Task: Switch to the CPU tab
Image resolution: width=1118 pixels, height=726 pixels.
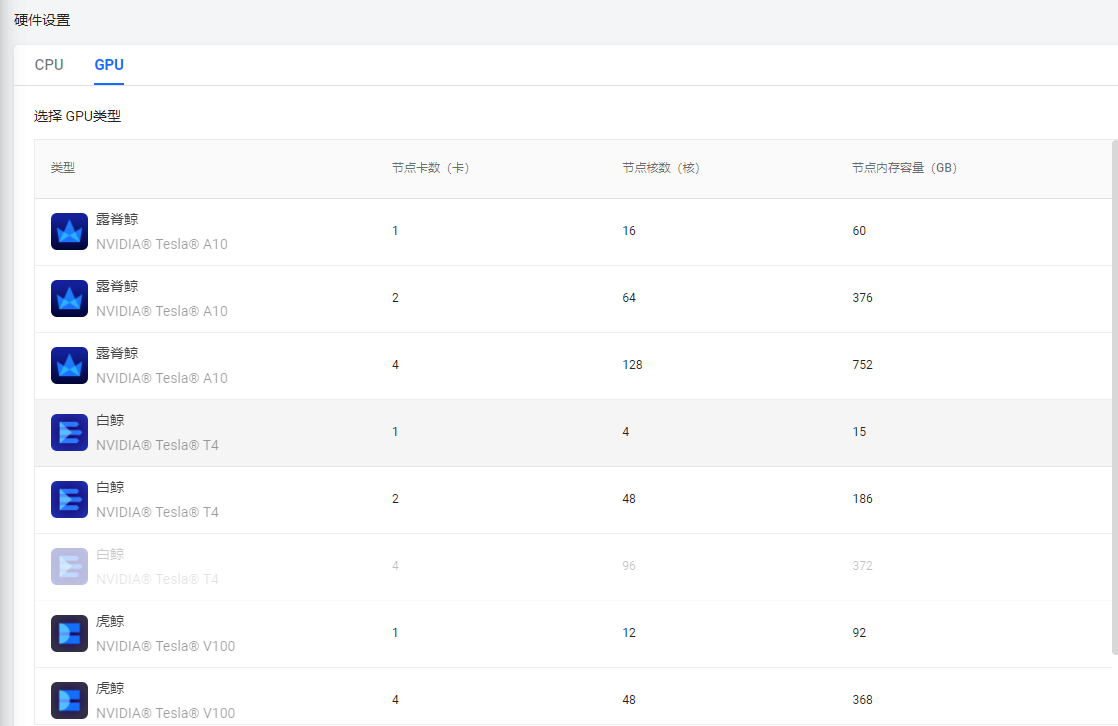Action: tap(49, 65)
